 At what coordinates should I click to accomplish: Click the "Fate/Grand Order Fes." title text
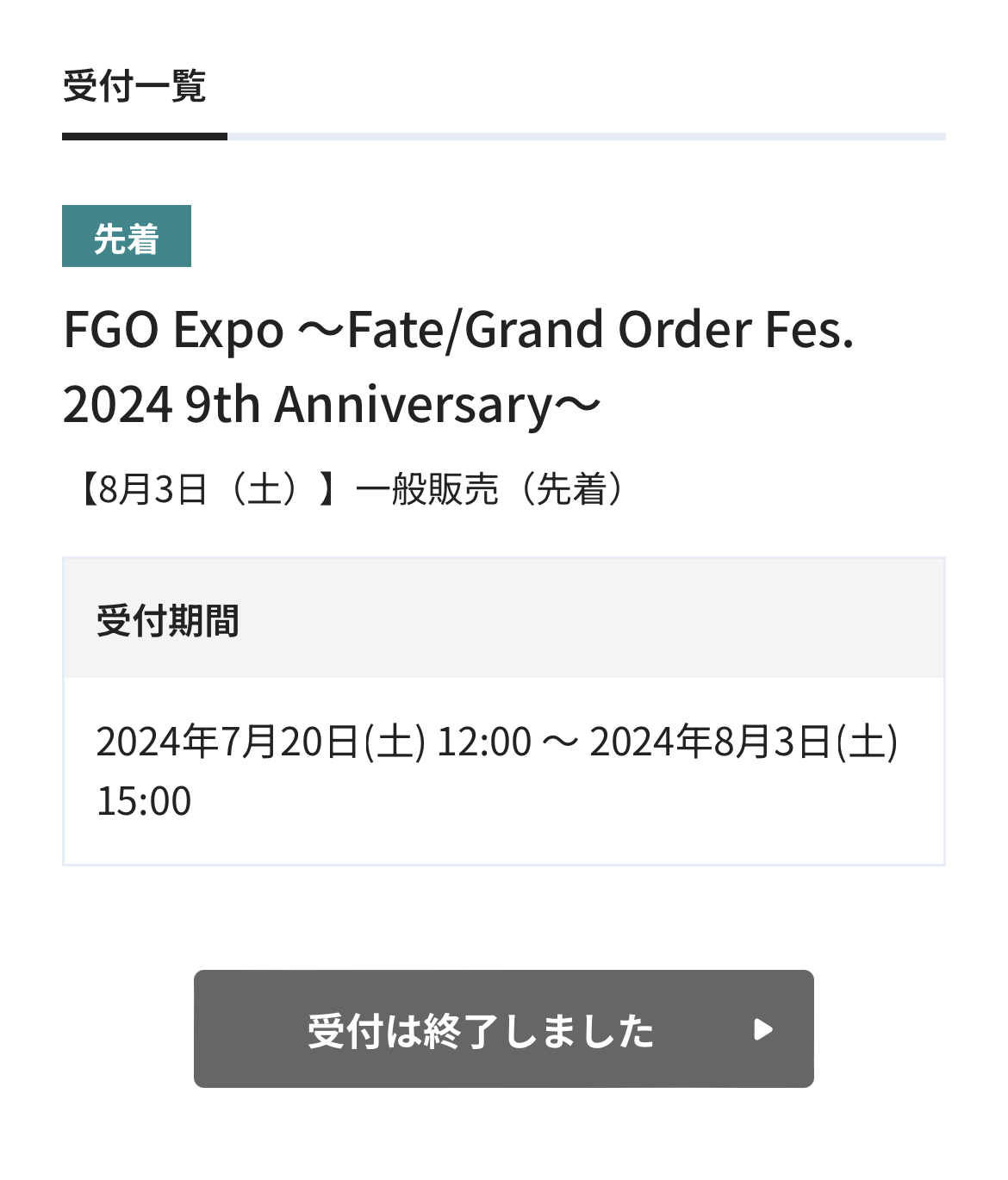600,330
